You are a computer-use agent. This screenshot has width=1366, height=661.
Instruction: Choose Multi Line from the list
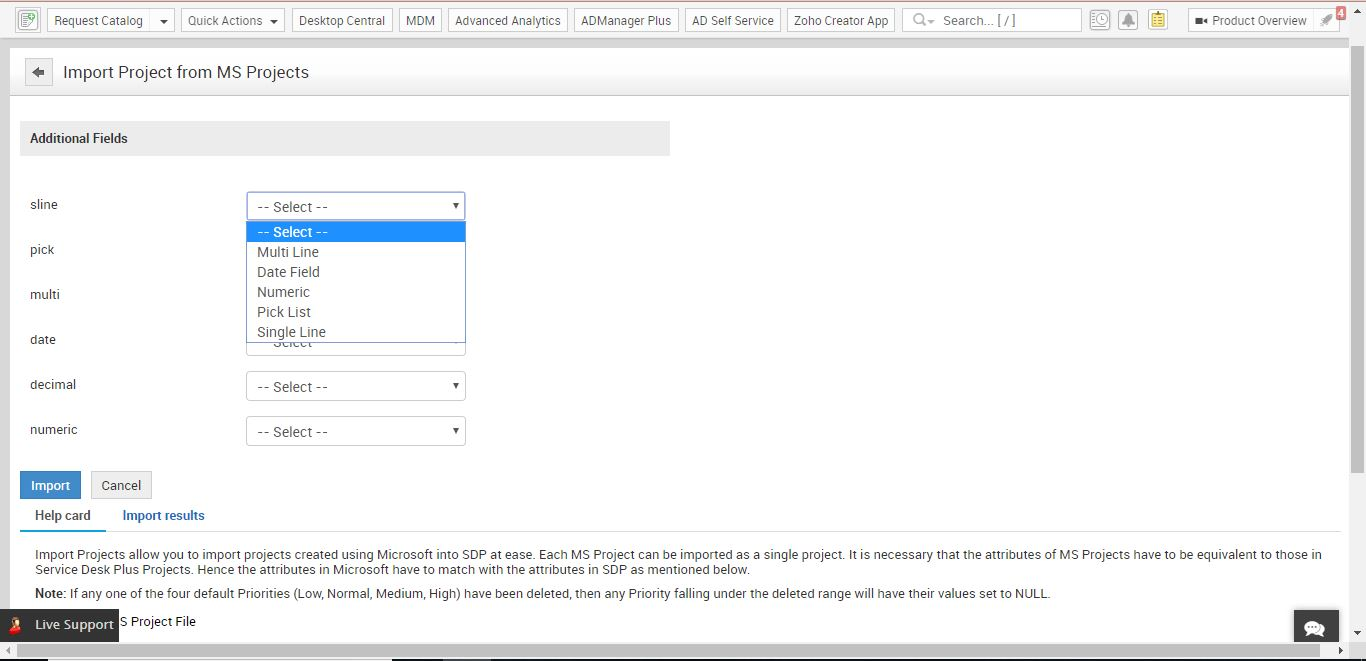tap(356, 252)
